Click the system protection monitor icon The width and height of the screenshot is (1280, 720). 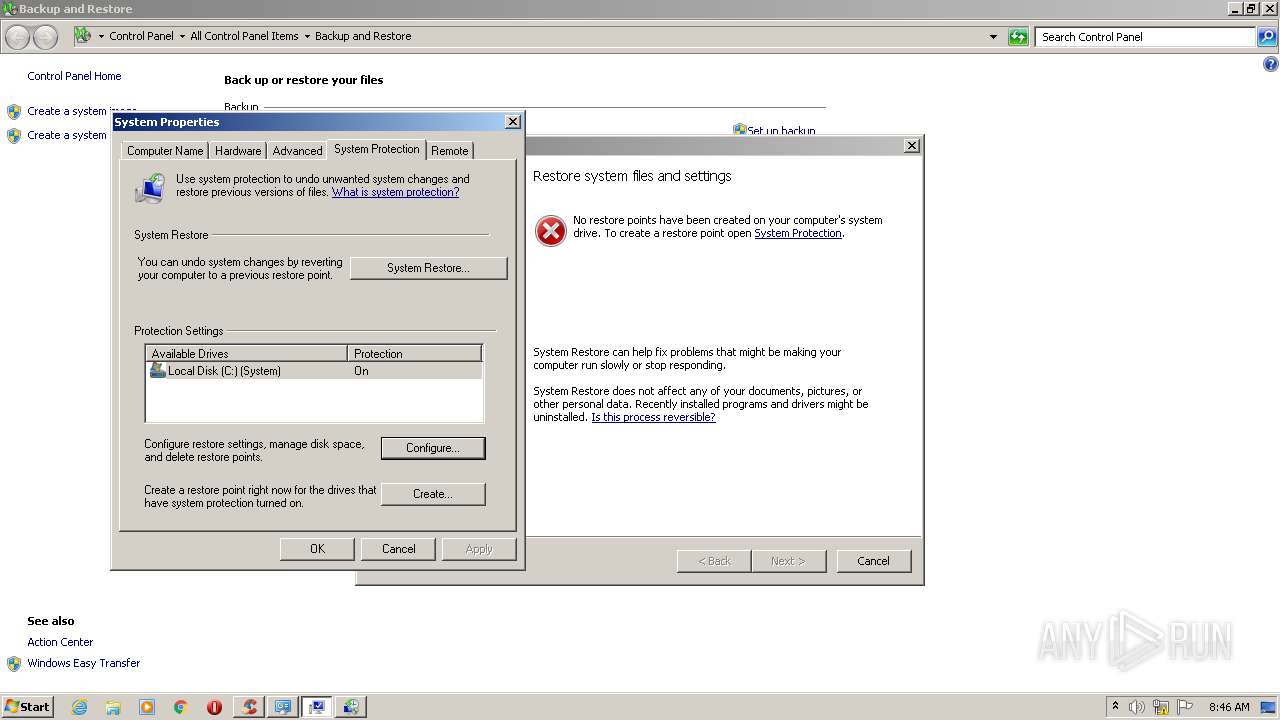(150, 188)
